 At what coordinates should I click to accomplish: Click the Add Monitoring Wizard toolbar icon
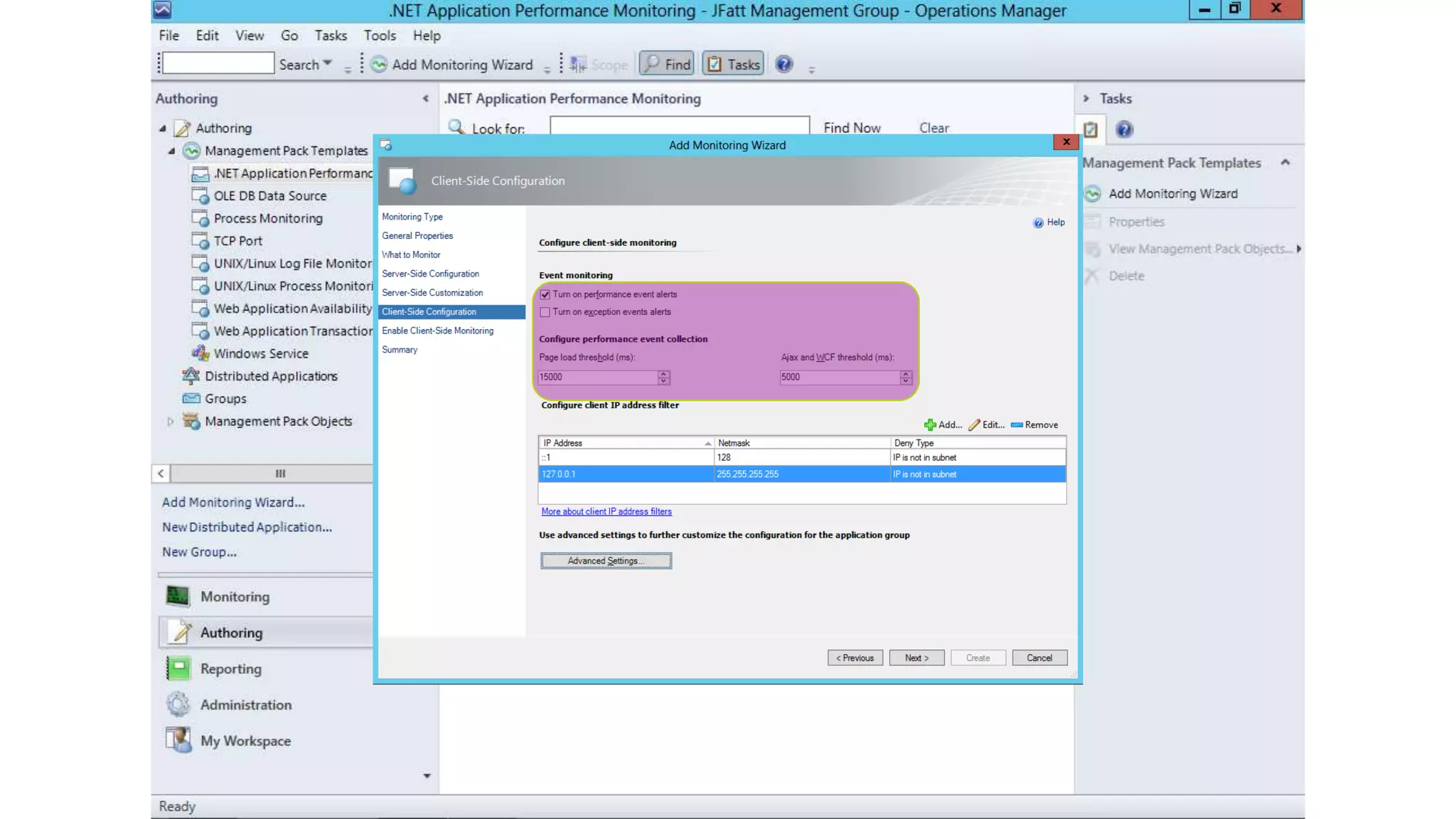(x=379, y=65)
